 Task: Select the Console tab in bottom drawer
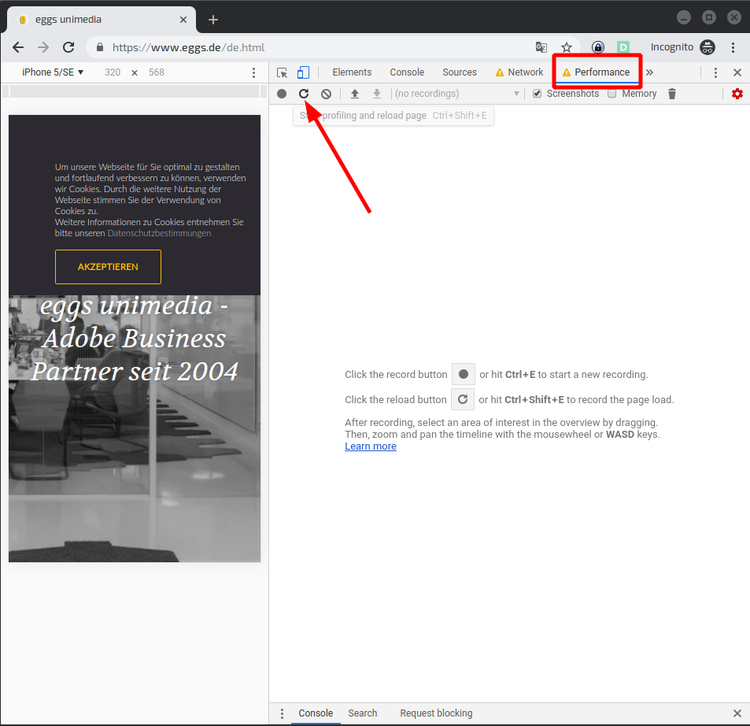tap(315, 713)
